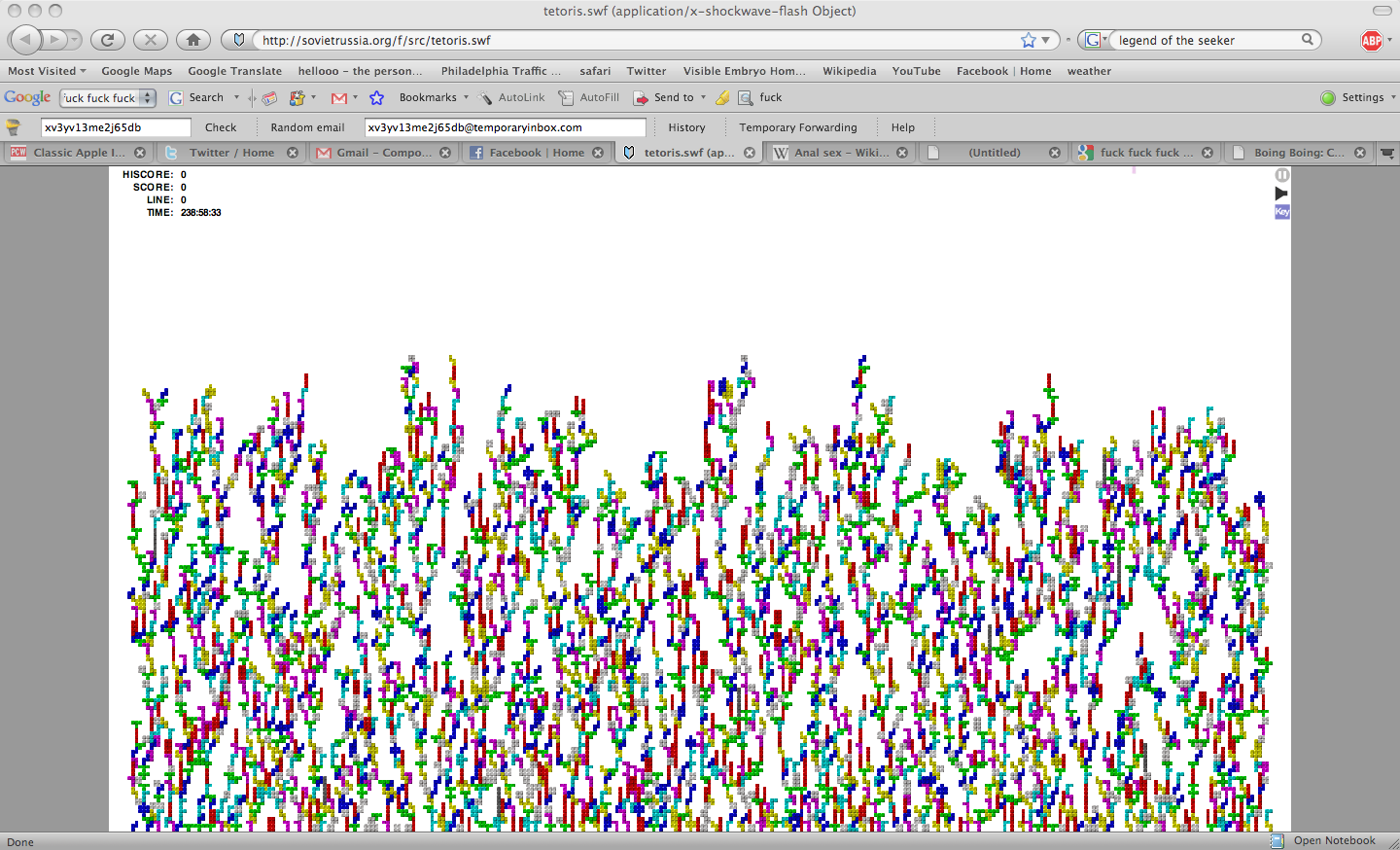Open the Wikipedia bookmark link

click(849, 71)
